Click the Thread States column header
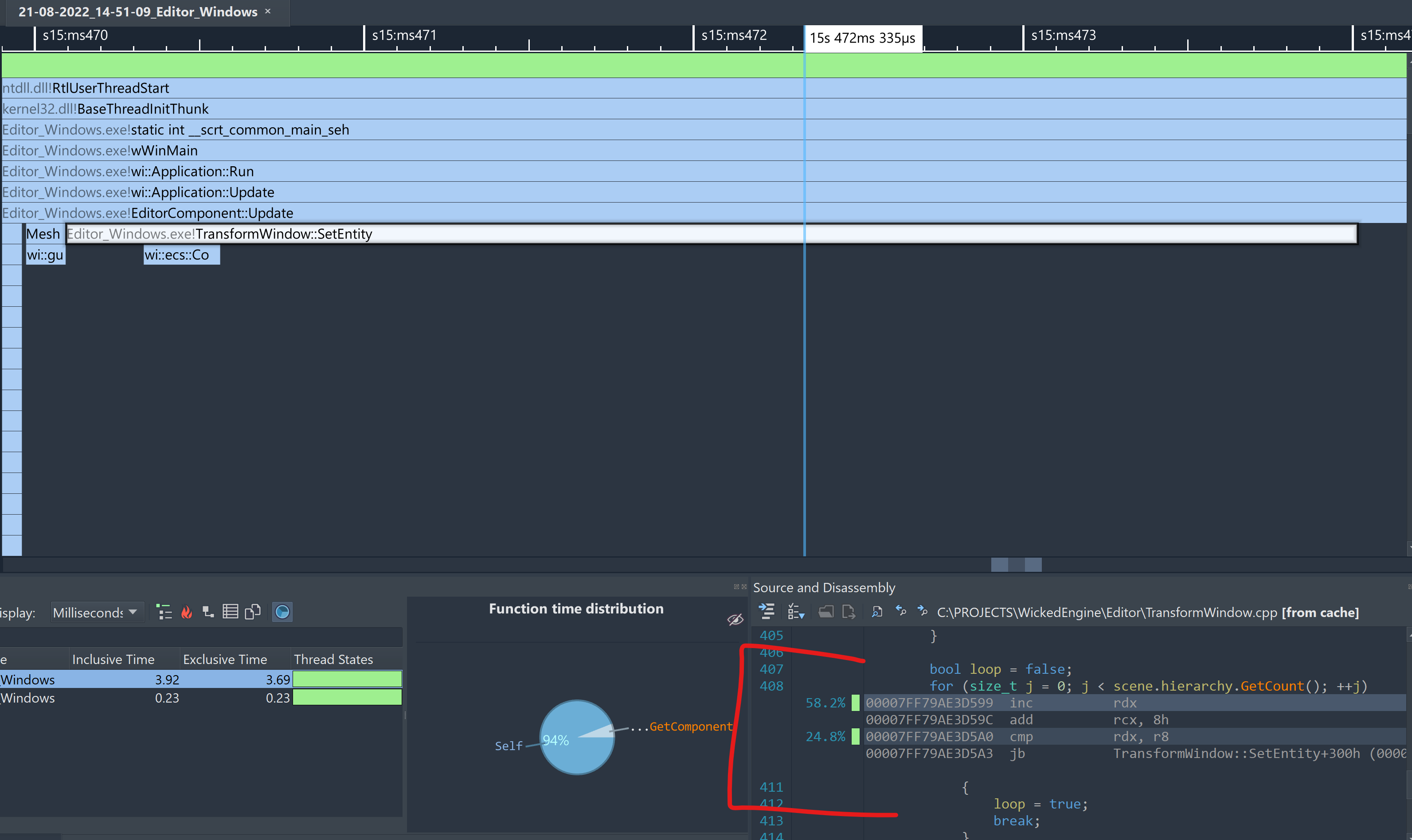 (x=333, y=660)
